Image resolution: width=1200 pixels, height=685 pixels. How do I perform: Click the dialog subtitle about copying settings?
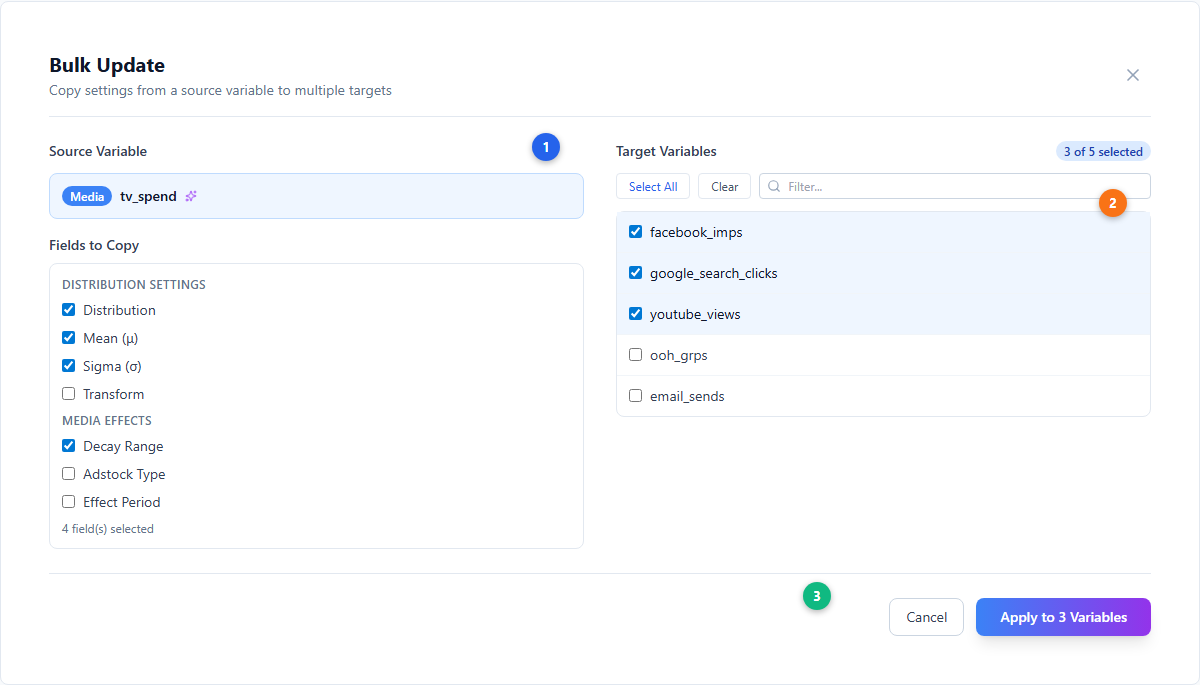(220, 90)
